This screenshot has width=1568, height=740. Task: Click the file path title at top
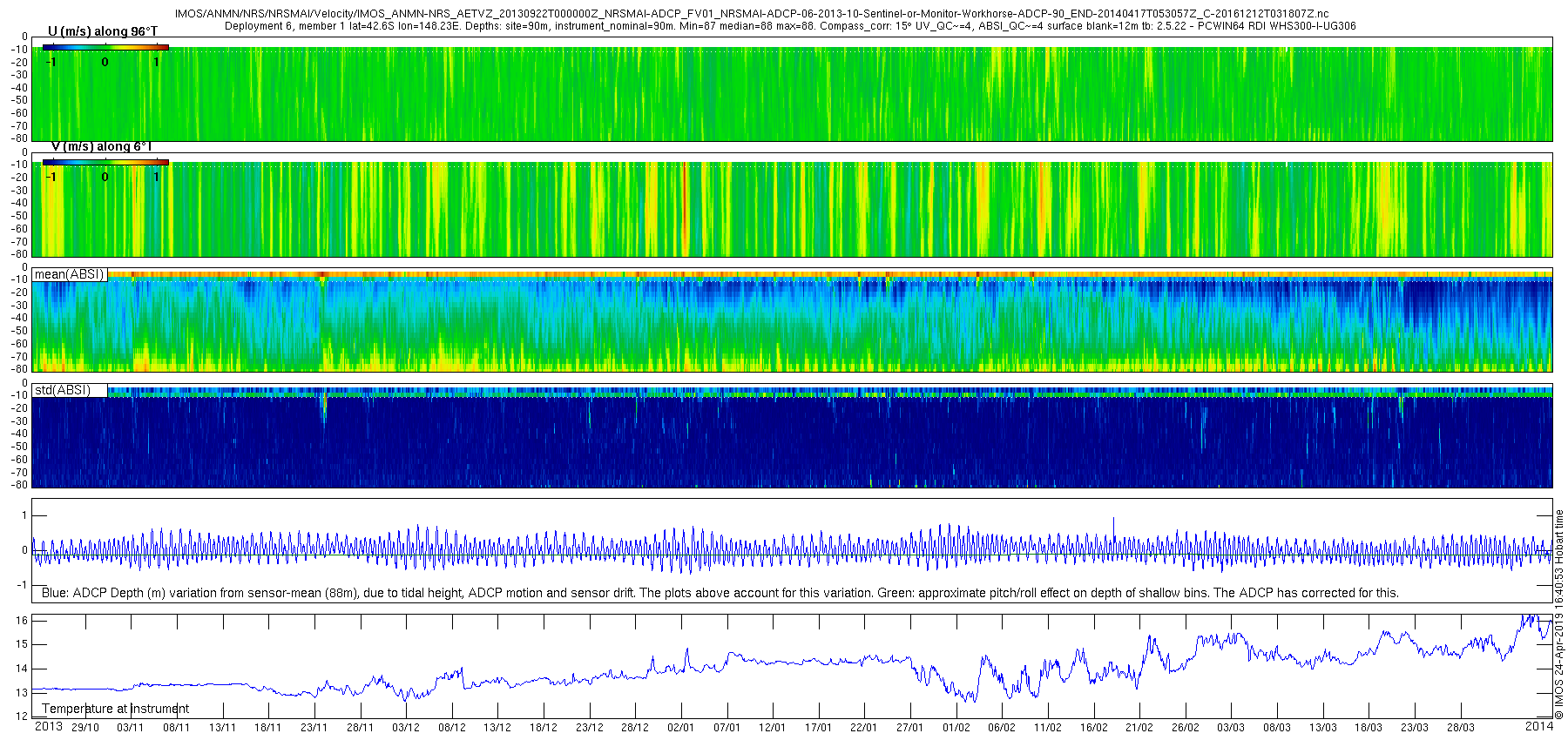[752, 14]
